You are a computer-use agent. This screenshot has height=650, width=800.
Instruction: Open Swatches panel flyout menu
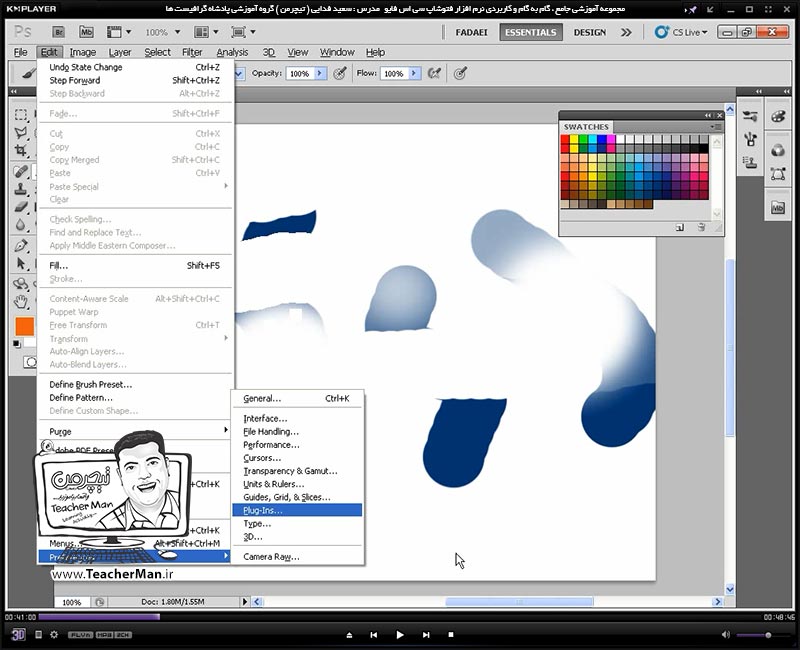coord(715,127)
